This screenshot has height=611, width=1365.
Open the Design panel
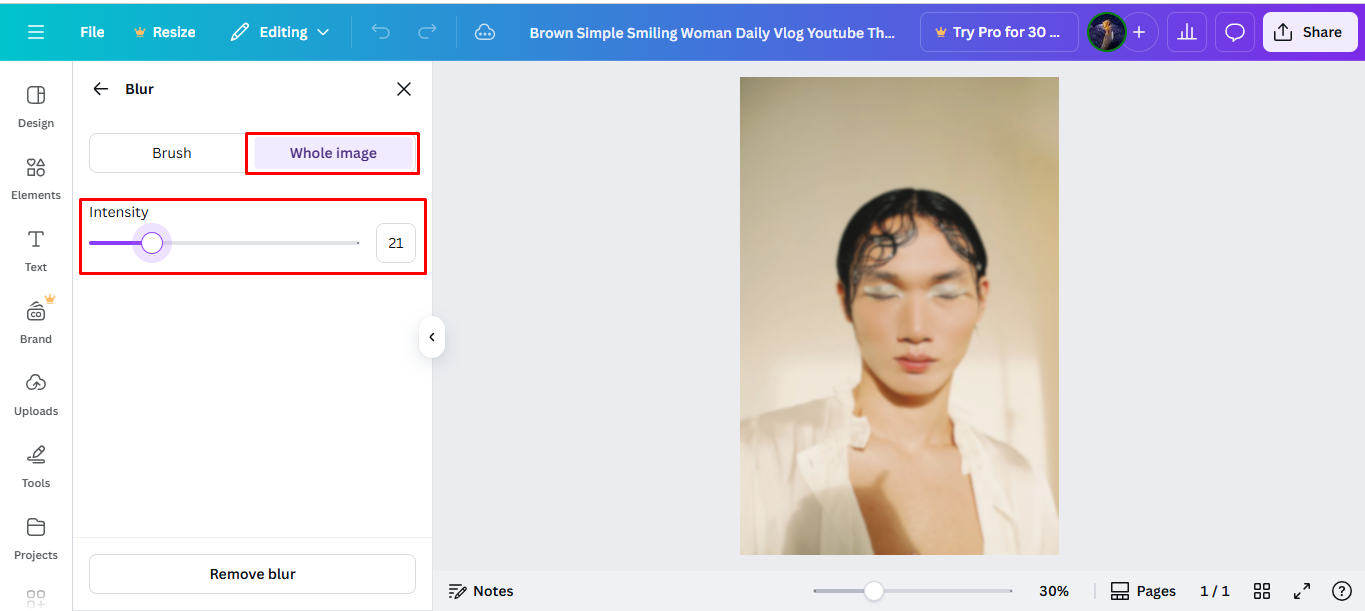[x=35, y=107]
